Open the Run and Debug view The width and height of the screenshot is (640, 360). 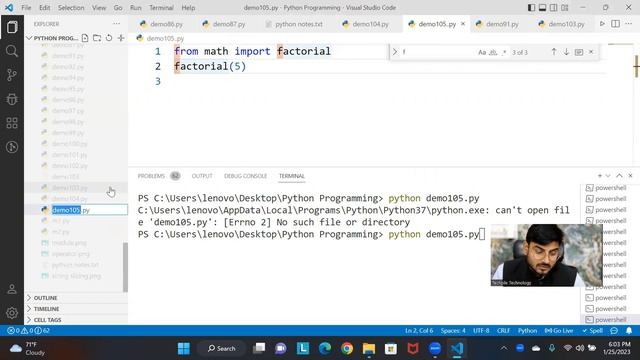click(12, 99)
